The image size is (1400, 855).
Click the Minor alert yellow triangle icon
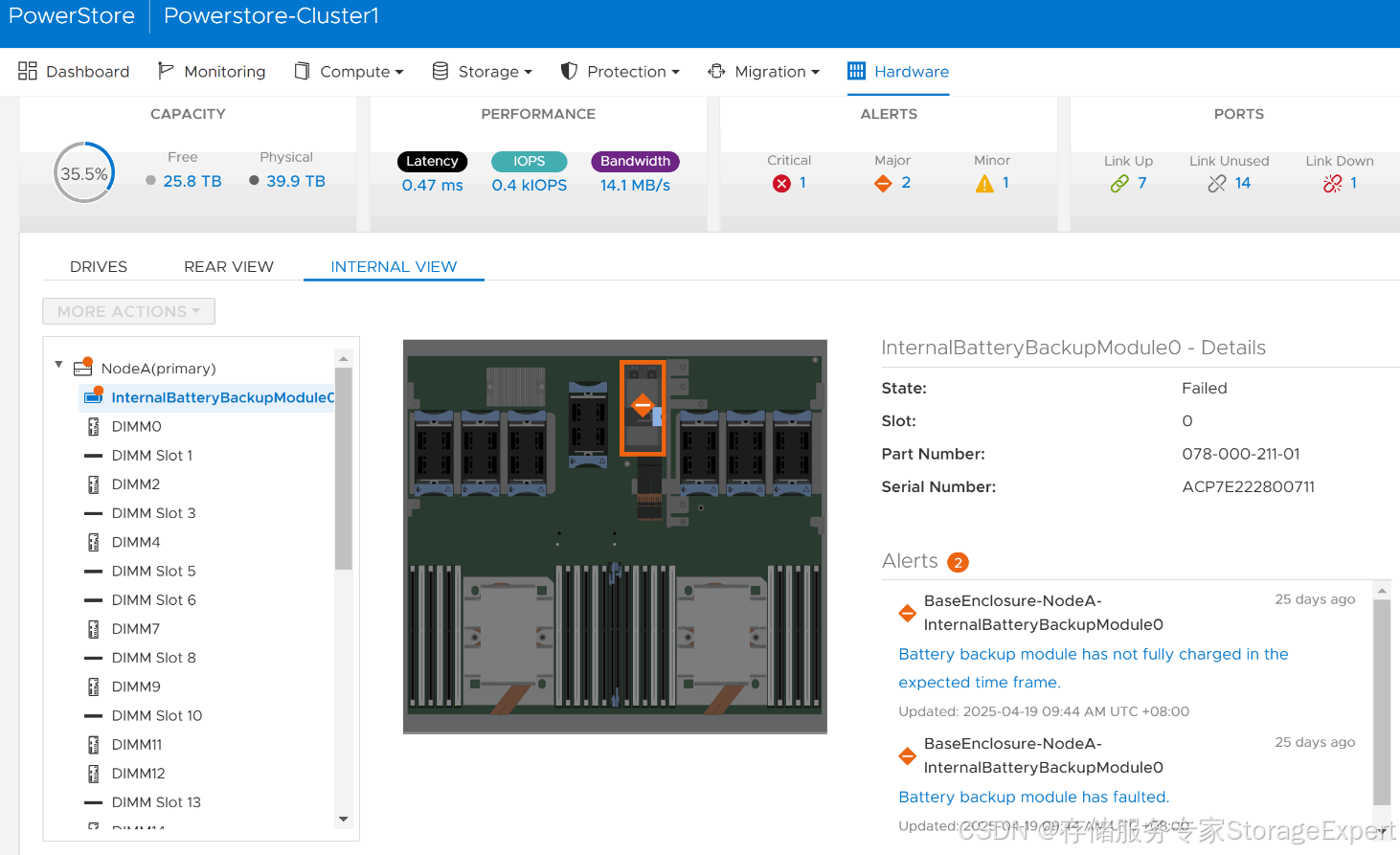(x=984, y=183)
